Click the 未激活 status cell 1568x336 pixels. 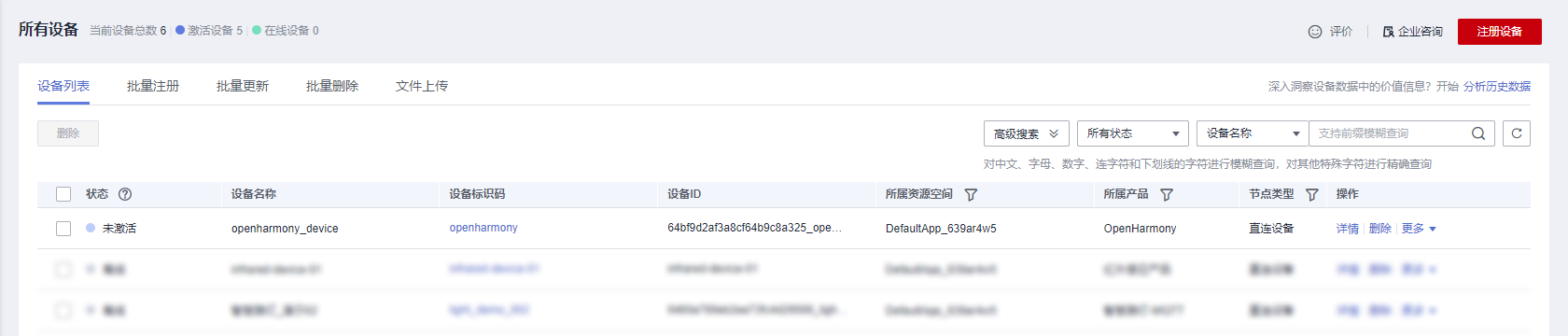point(111,229)
